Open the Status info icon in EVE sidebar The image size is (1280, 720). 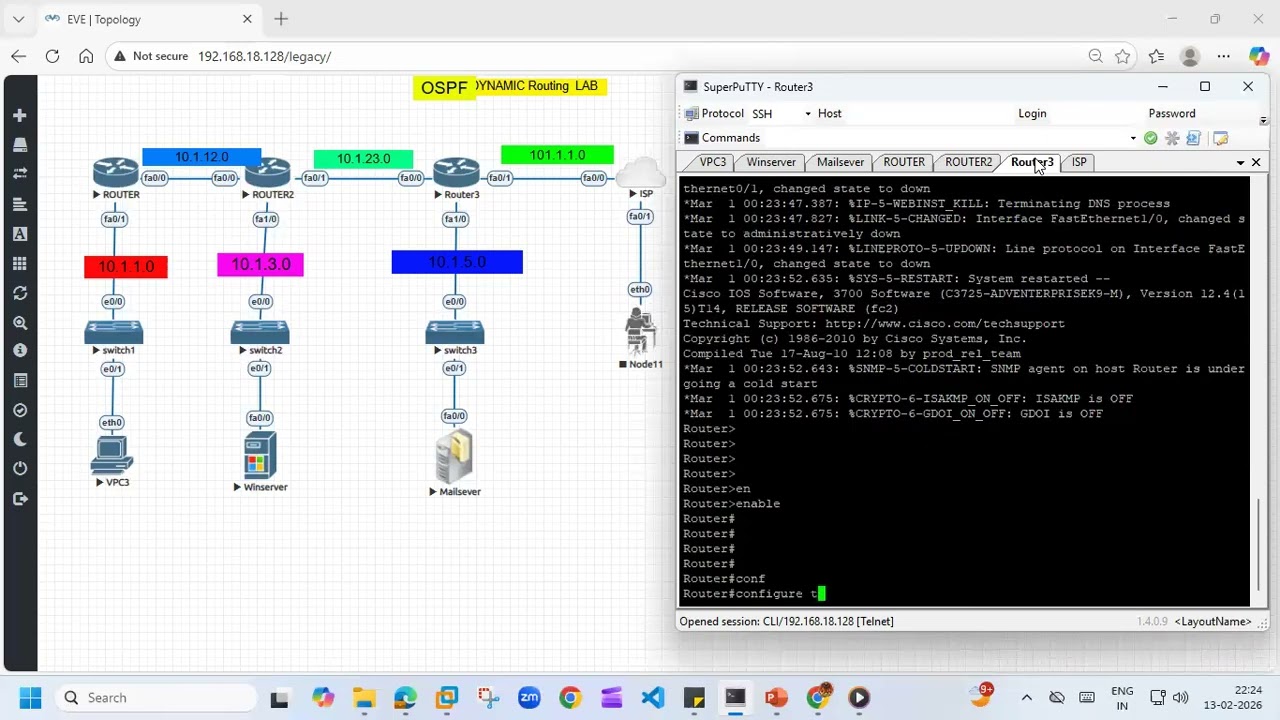coord(19,351)
